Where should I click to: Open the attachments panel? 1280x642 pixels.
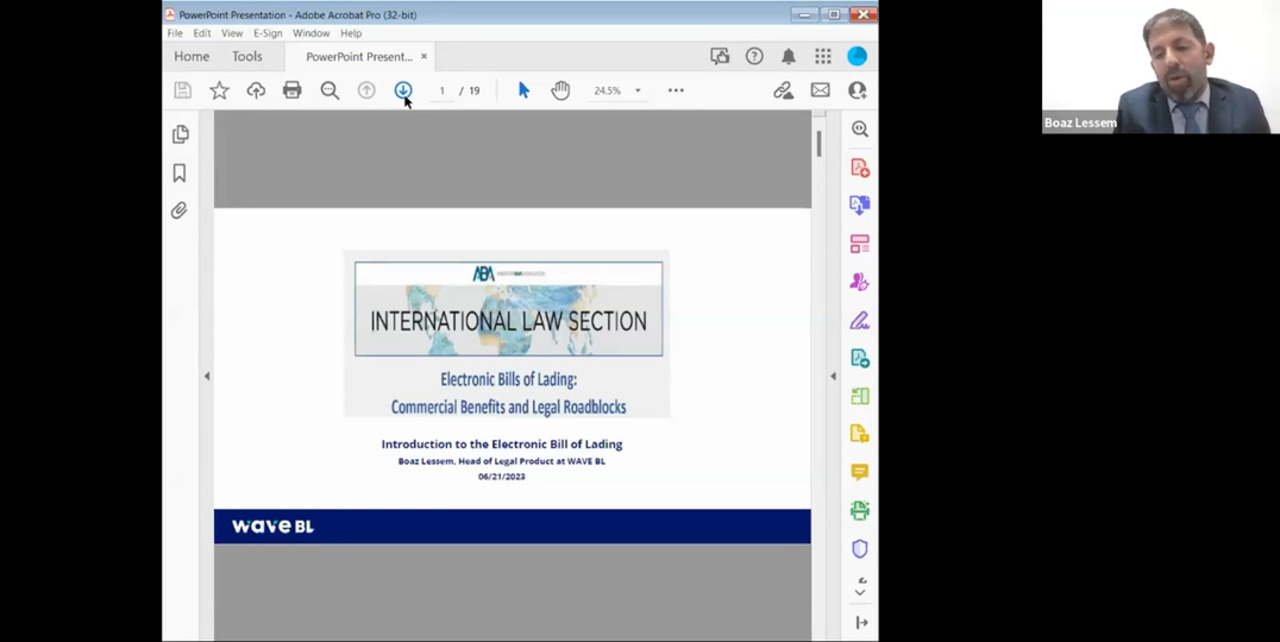click(179, 210)
